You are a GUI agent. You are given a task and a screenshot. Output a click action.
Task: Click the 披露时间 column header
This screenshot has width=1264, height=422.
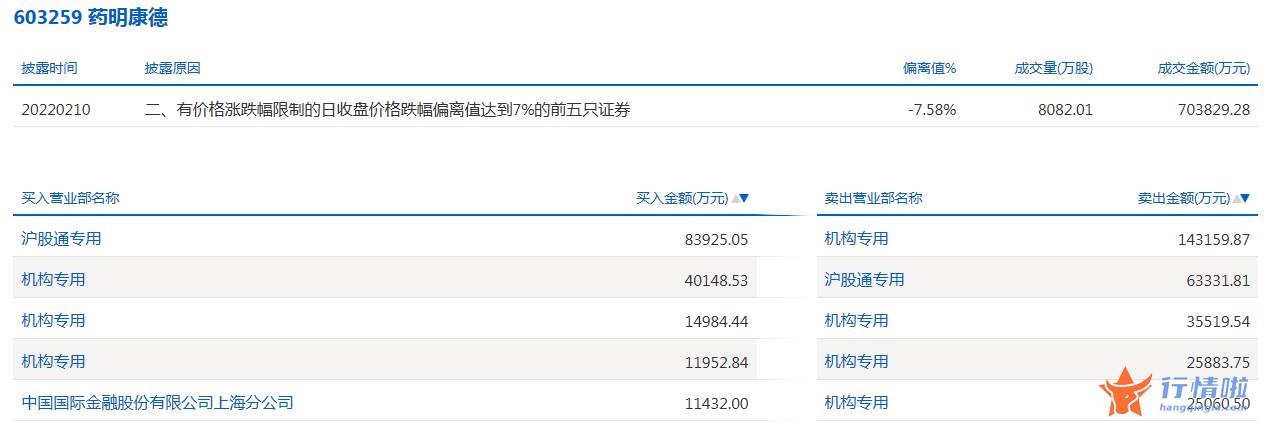(x=49, y=68)
